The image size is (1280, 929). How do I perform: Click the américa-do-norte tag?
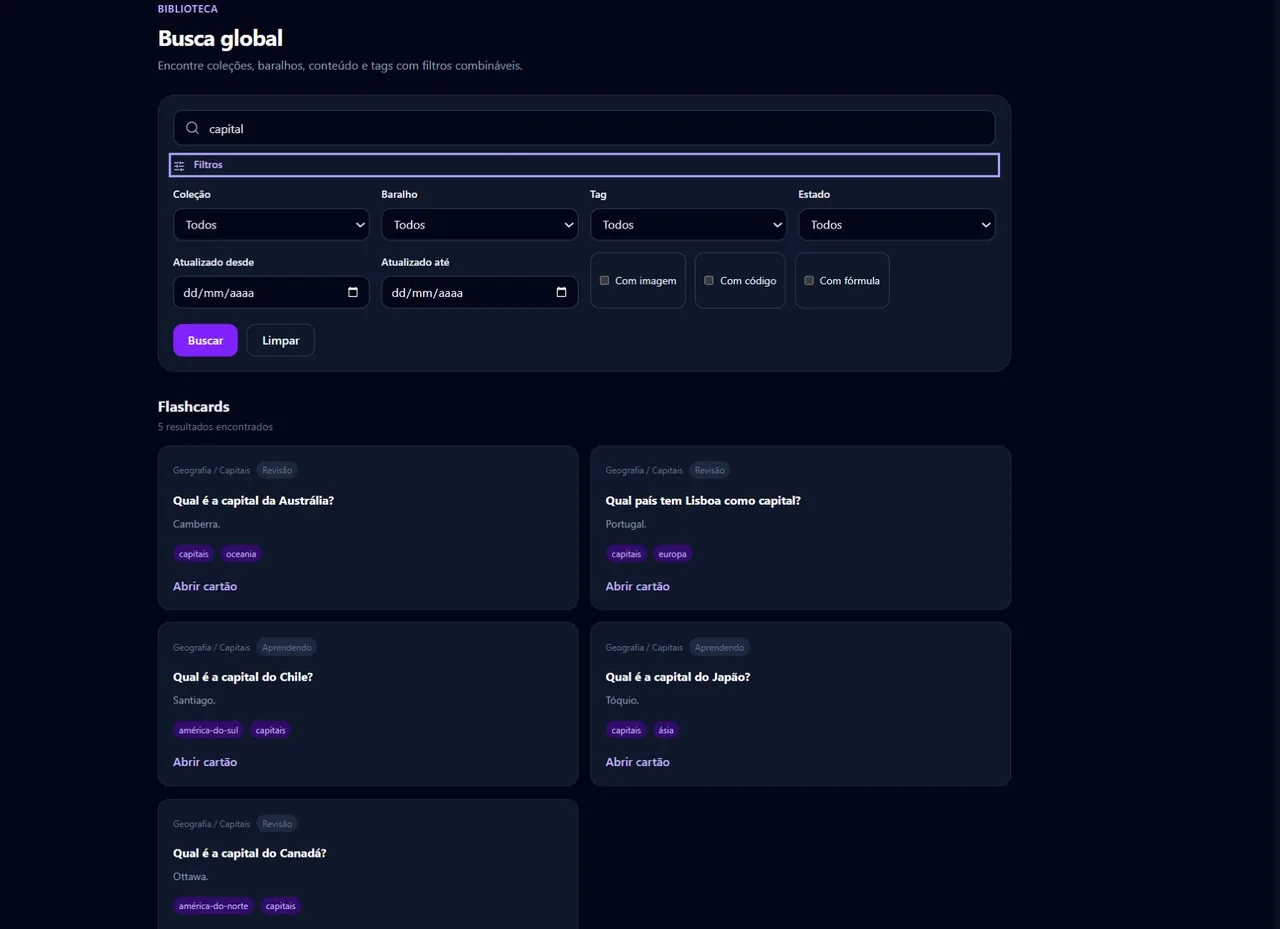click(x=214, y=906)
